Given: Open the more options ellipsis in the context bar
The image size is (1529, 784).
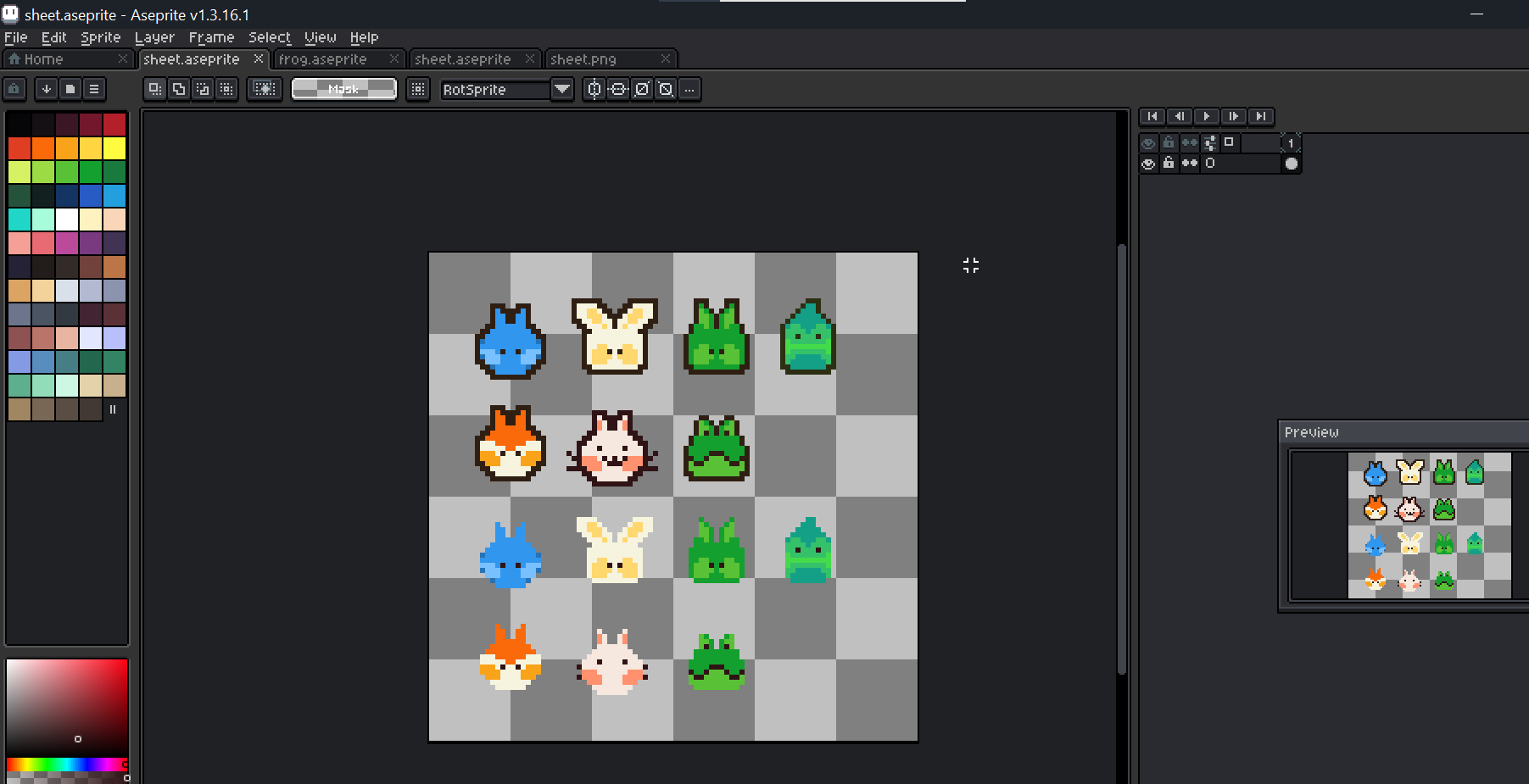Looking at the screenshot, I should (x=689, y=89).
